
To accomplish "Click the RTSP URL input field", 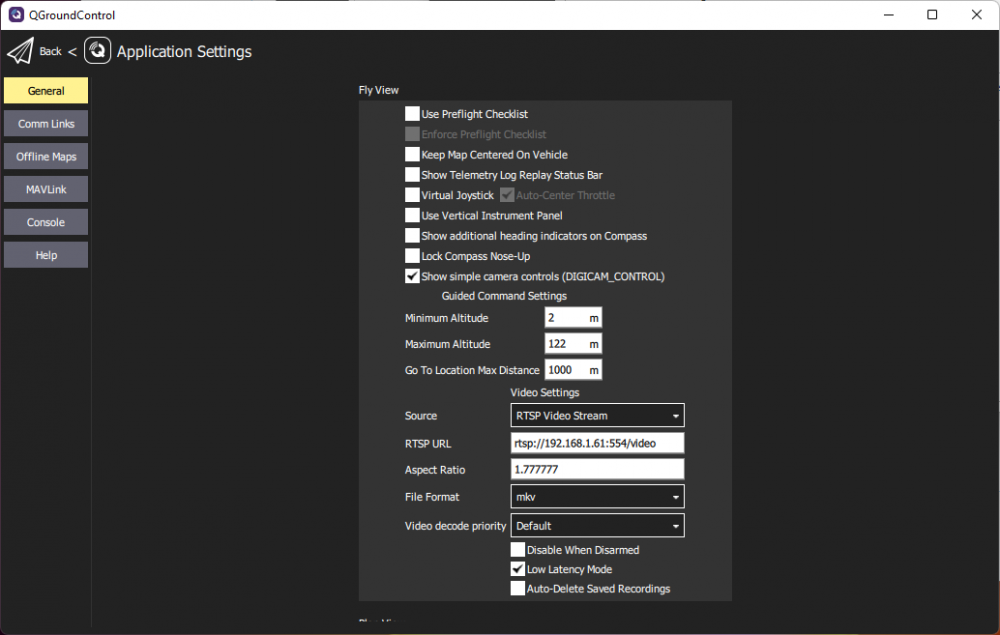I will (x=597, y=443).
